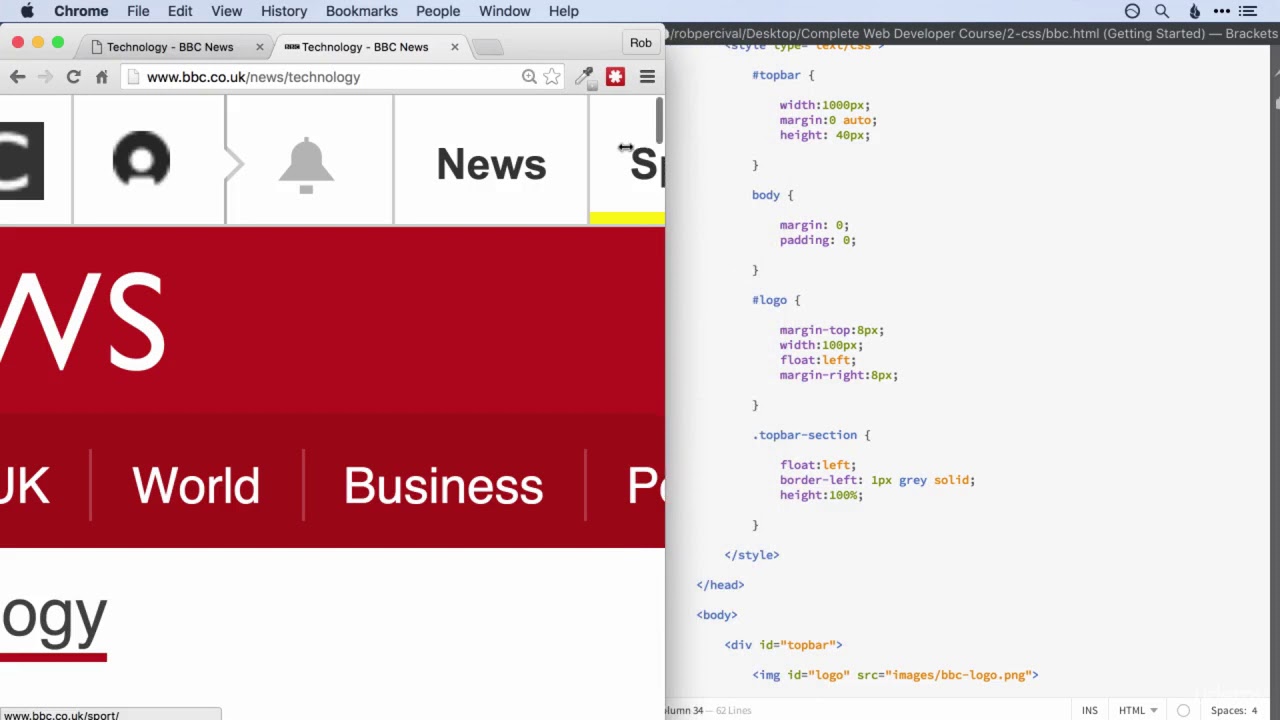Open the News link in BBC top bar
This screenshot has height=720, width=1280.
click(491, 164)
